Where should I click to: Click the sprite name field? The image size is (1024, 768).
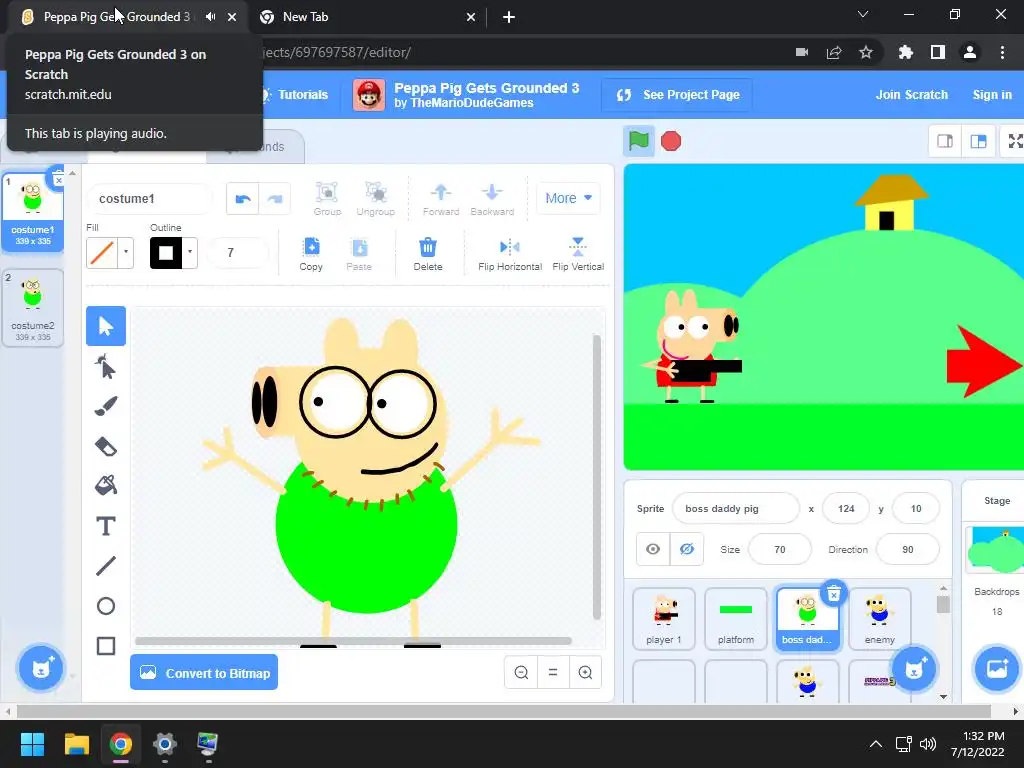tap(735, 508)
